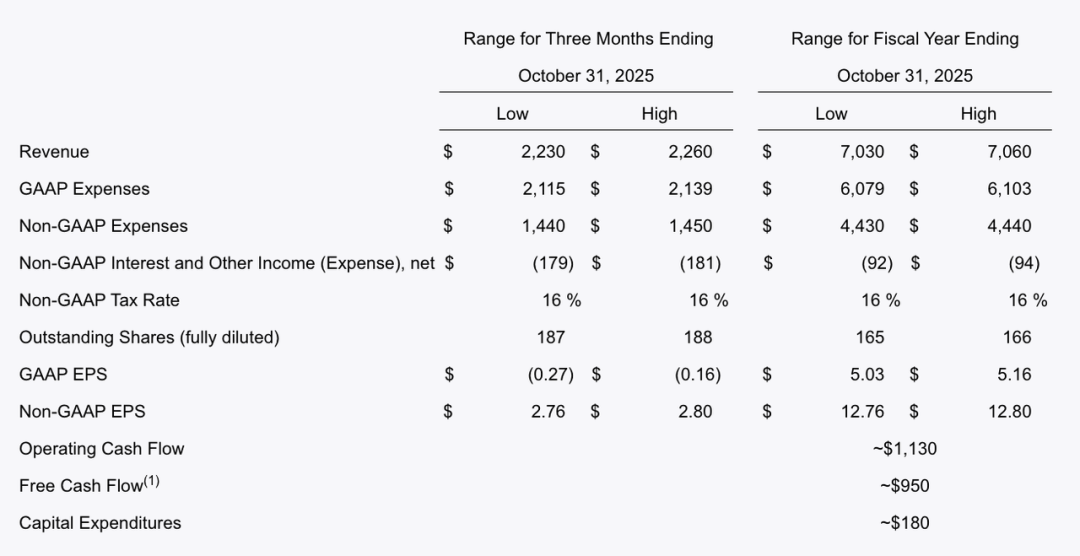Select the ~$180 capital expenditures value

click(x=905, y=522)
